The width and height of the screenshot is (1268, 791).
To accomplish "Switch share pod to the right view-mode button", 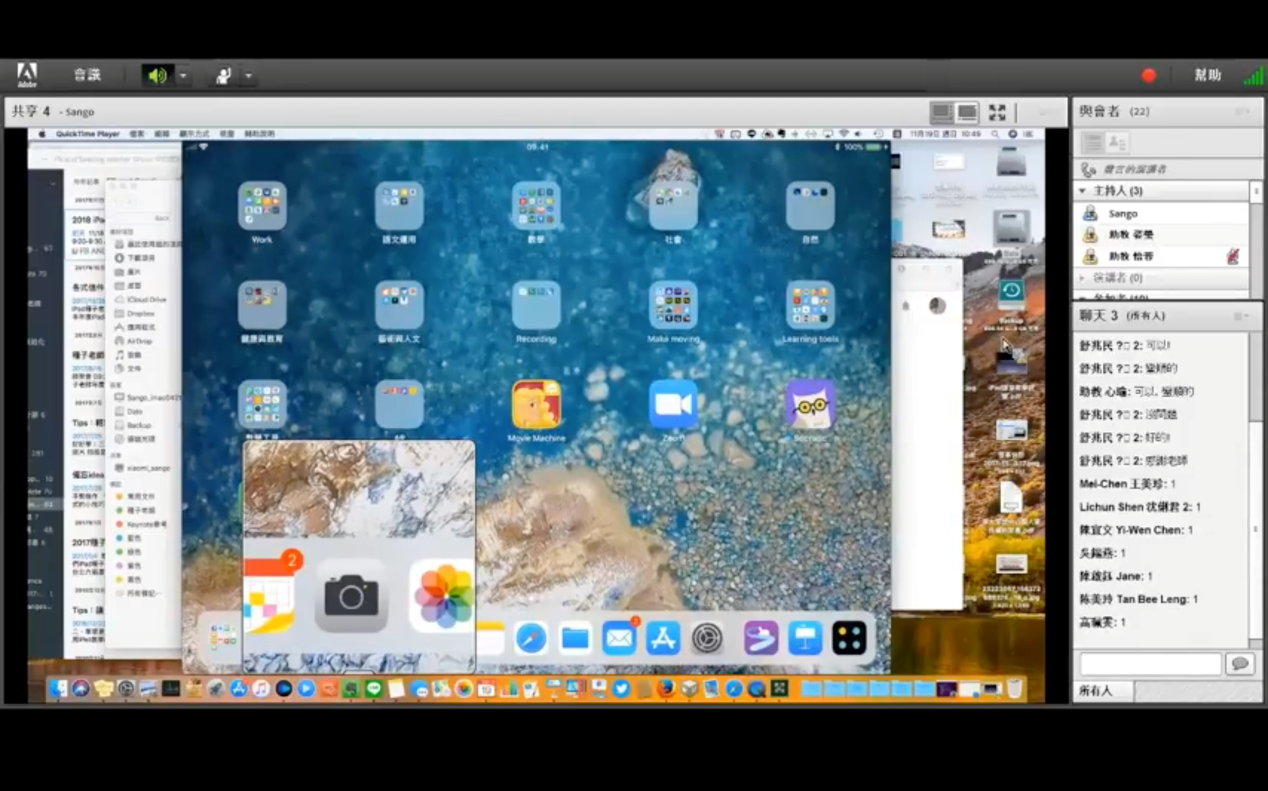I will pyautogui.click(x=966, y=112).
